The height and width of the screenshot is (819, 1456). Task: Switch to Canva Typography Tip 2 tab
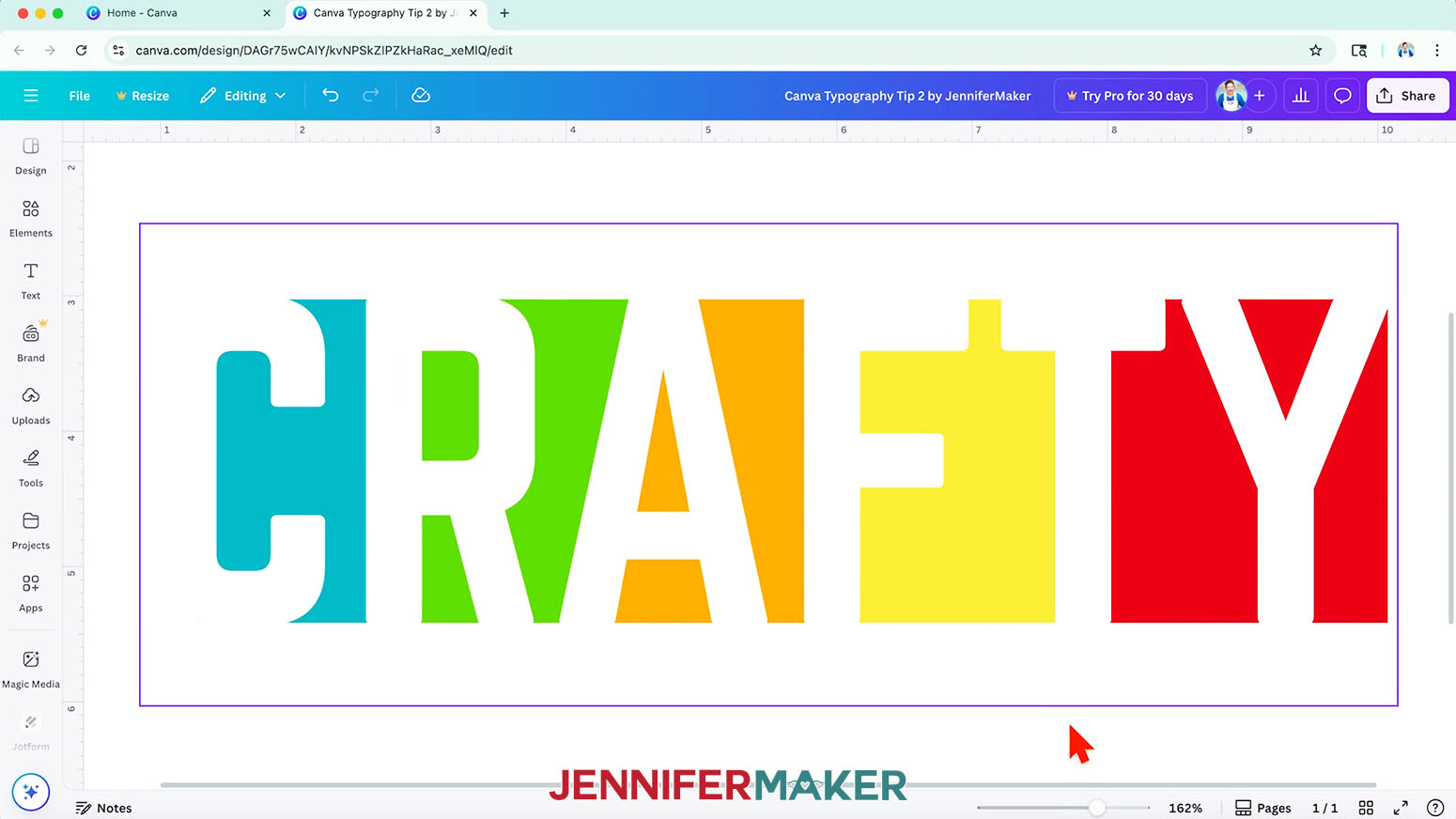[383, 13]
